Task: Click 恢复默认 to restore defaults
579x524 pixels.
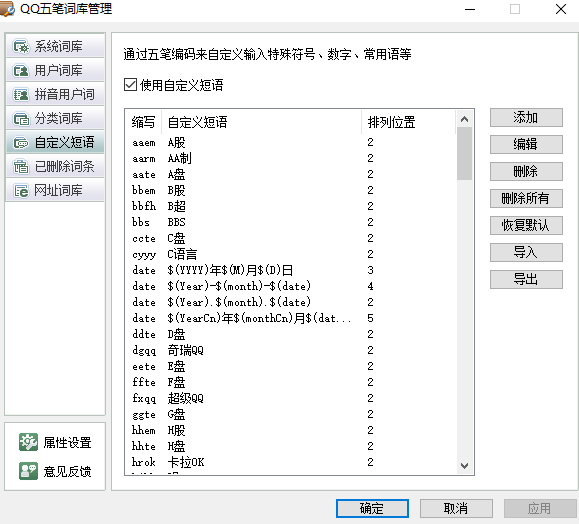Action: pos(526,225)
